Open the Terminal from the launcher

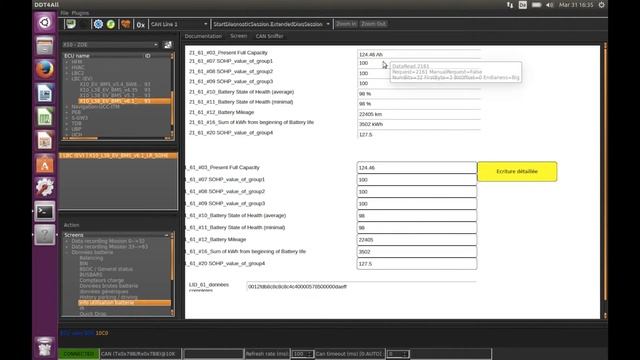(x=44, y=211)
